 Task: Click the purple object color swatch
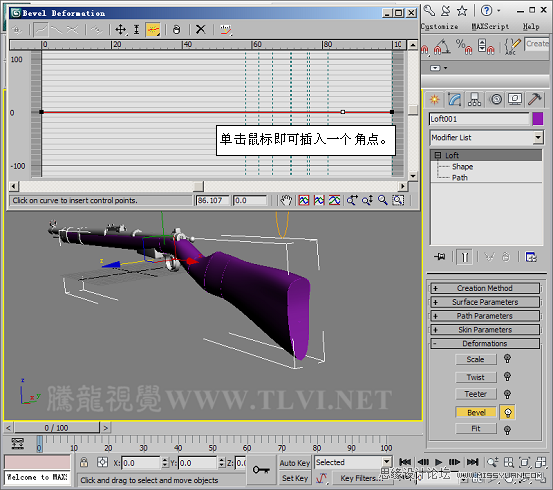pyautogui.click(x=538, y=119)
